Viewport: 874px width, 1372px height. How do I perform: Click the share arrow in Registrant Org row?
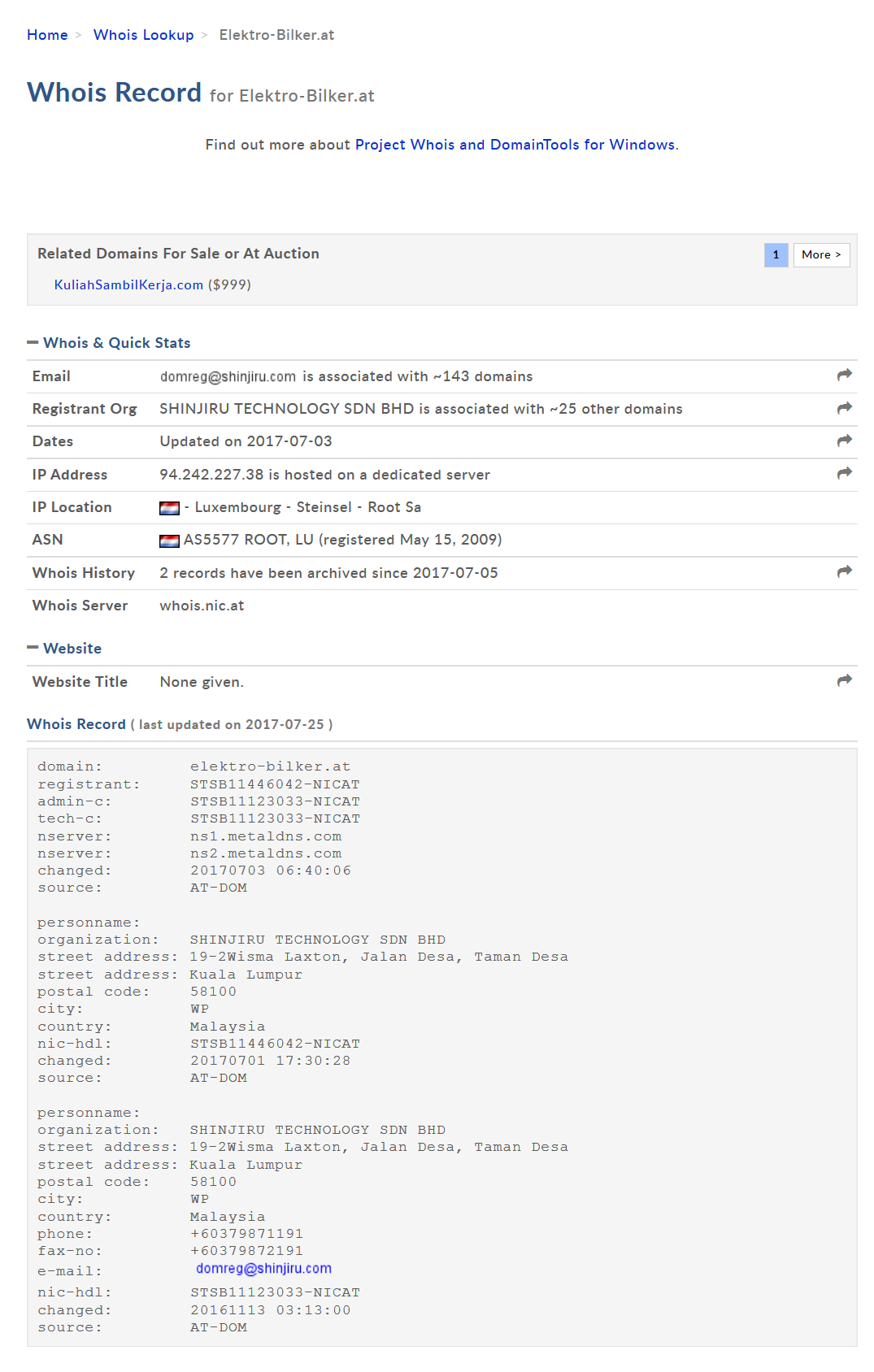pos(845,408)
